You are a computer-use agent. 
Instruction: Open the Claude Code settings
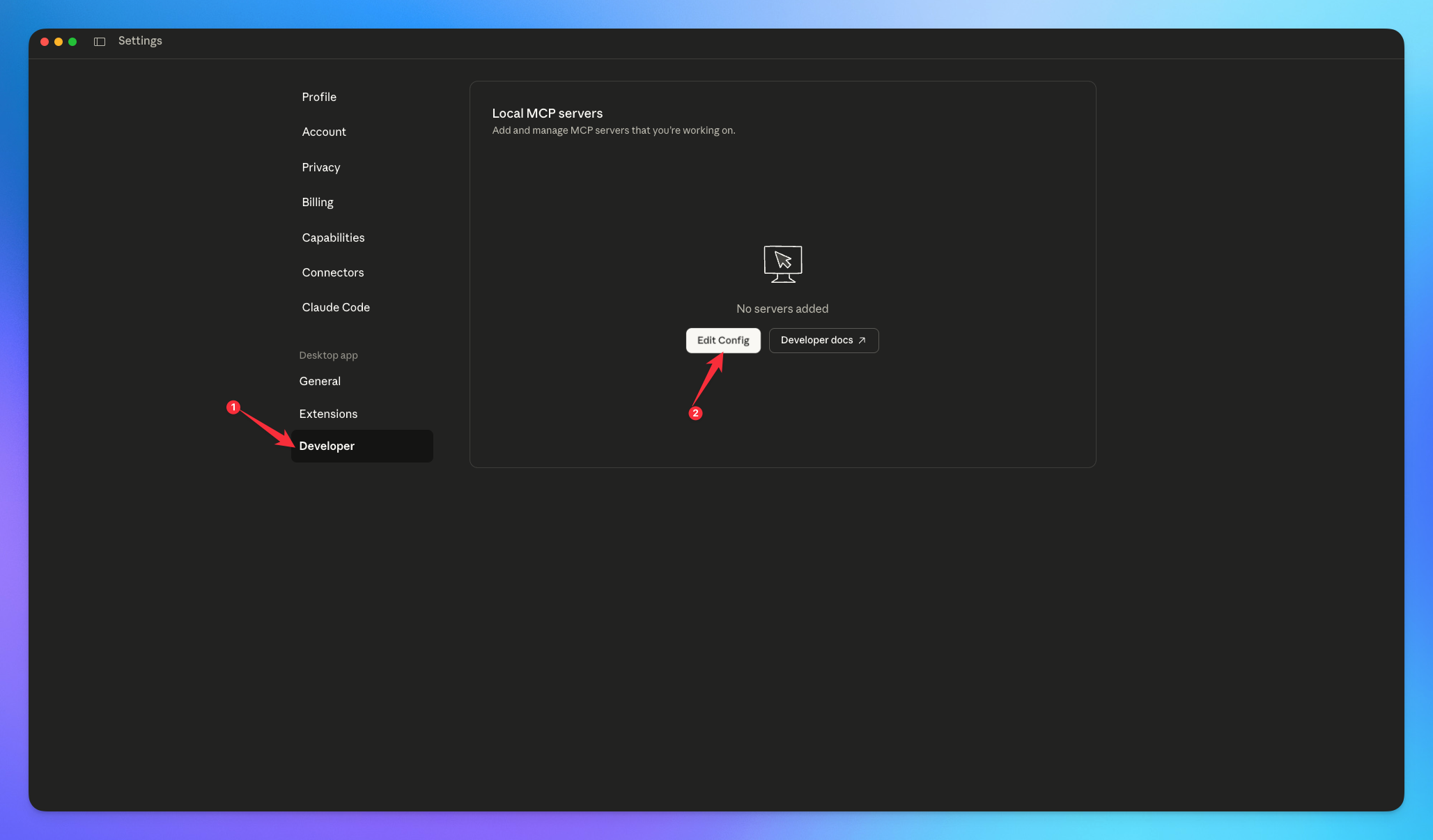[335, 307]
